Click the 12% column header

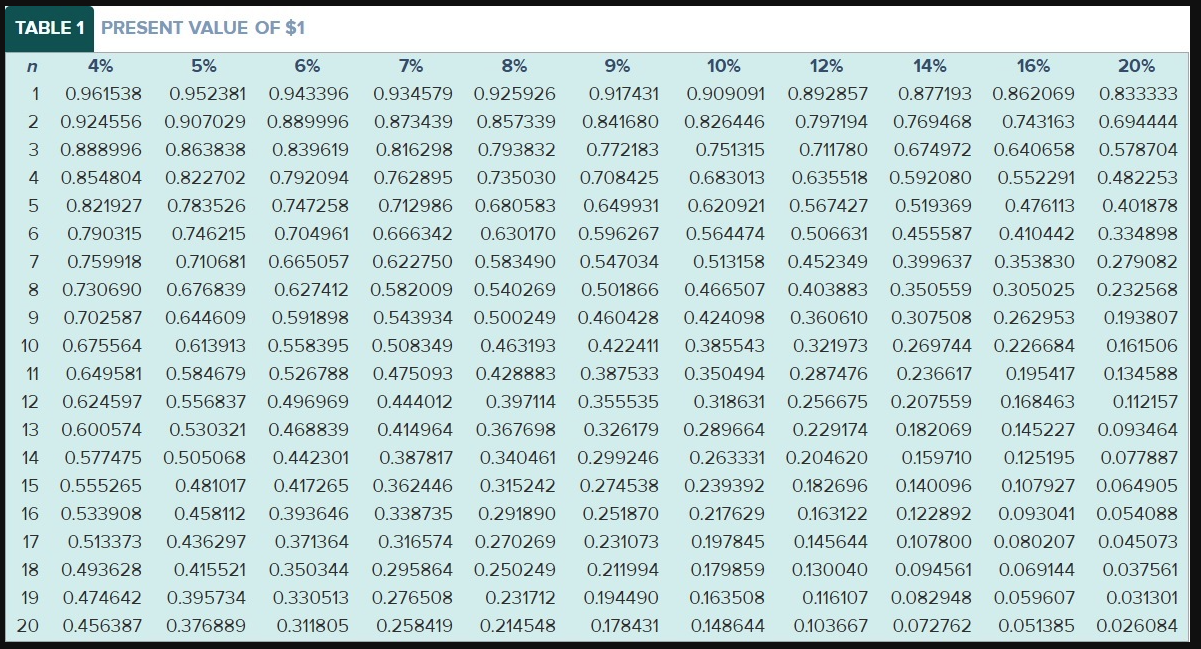826,66
